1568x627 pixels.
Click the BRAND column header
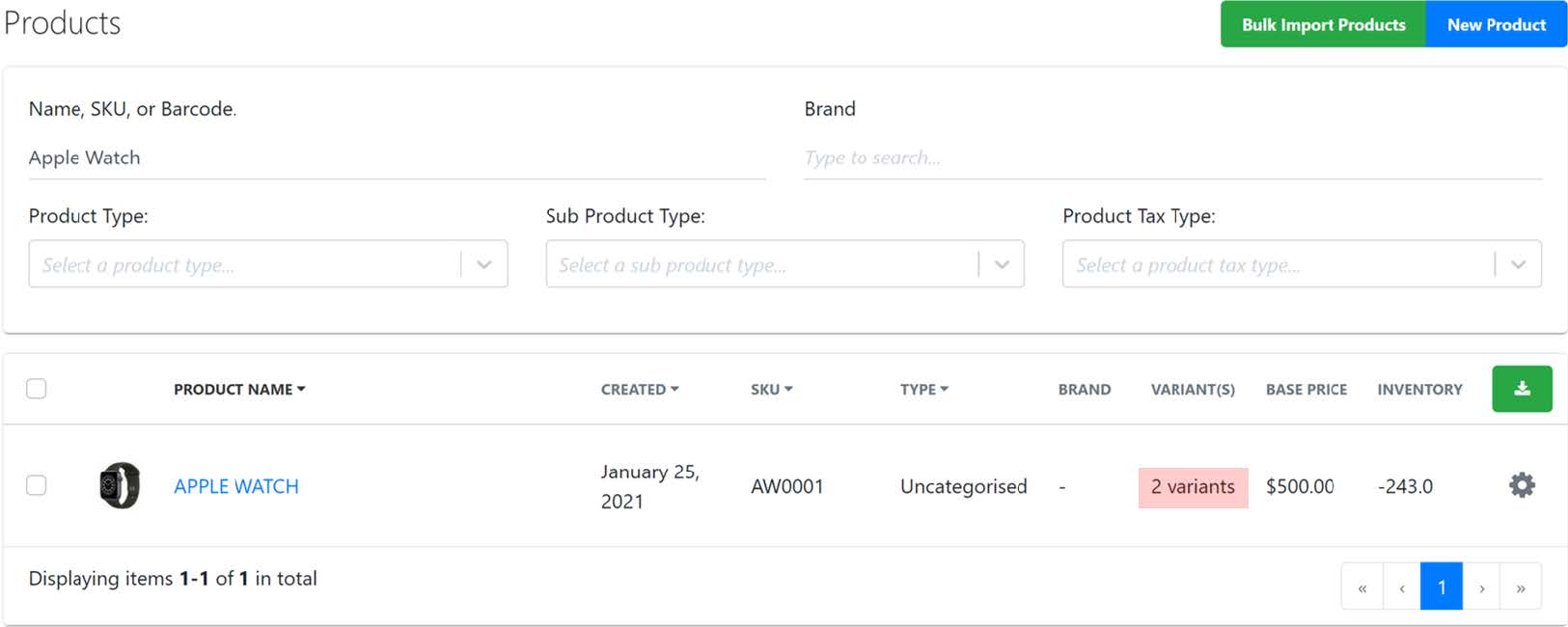[1085, 390]
